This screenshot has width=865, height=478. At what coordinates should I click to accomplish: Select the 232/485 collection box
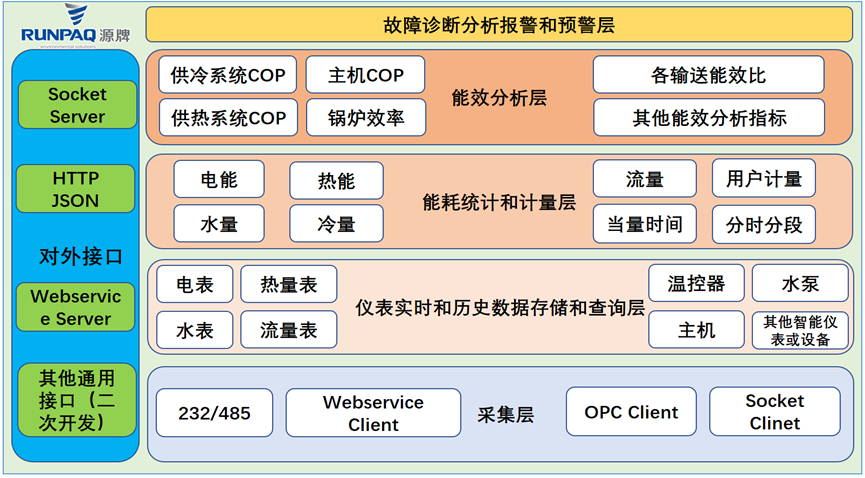click(x=214, y=413)
